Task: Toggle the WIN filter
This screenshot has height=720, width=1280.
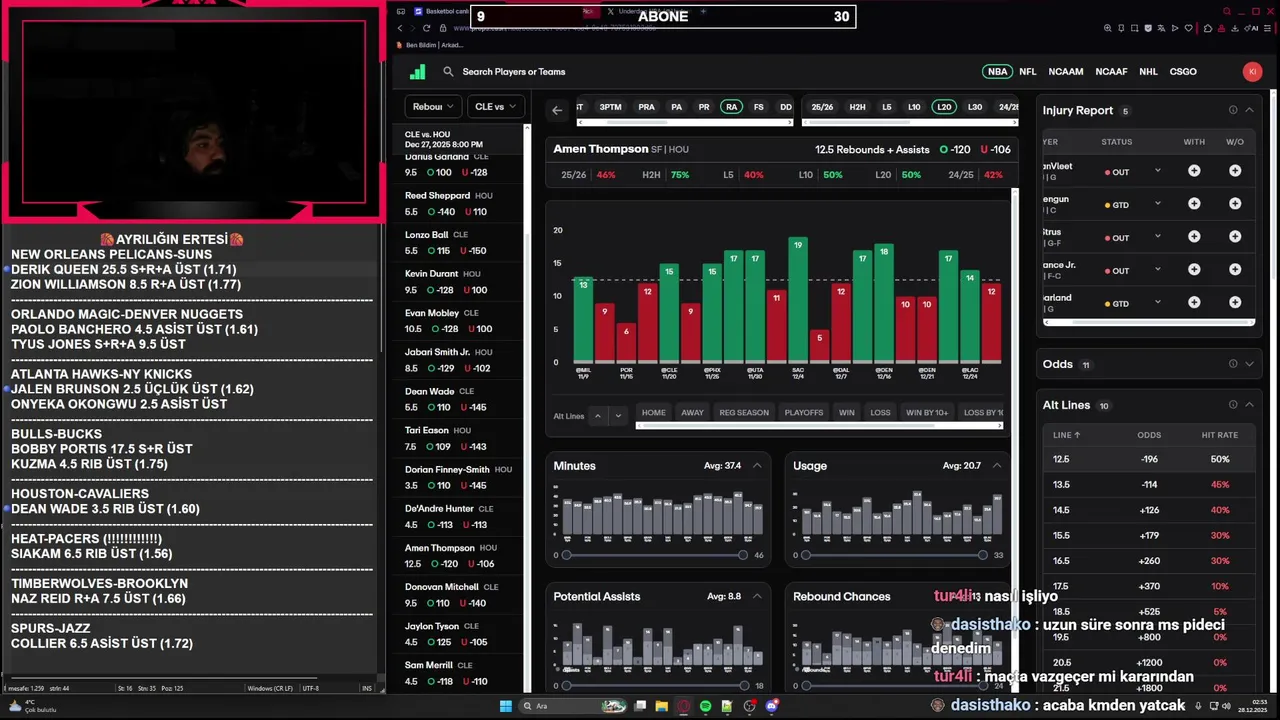Action: (847, 412)
